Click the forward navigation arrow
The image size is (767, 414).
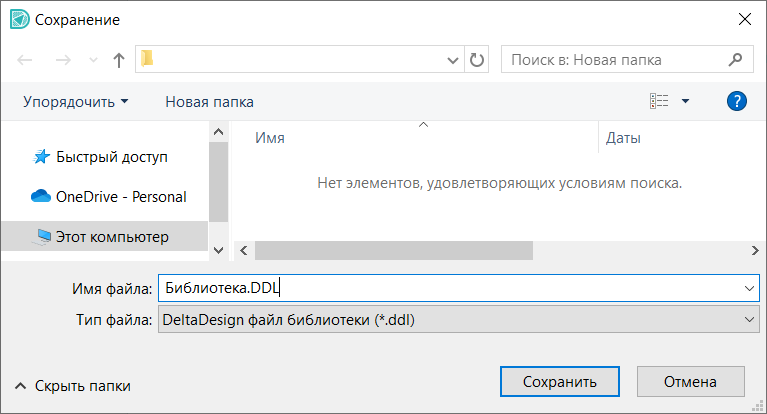point(62,60)
